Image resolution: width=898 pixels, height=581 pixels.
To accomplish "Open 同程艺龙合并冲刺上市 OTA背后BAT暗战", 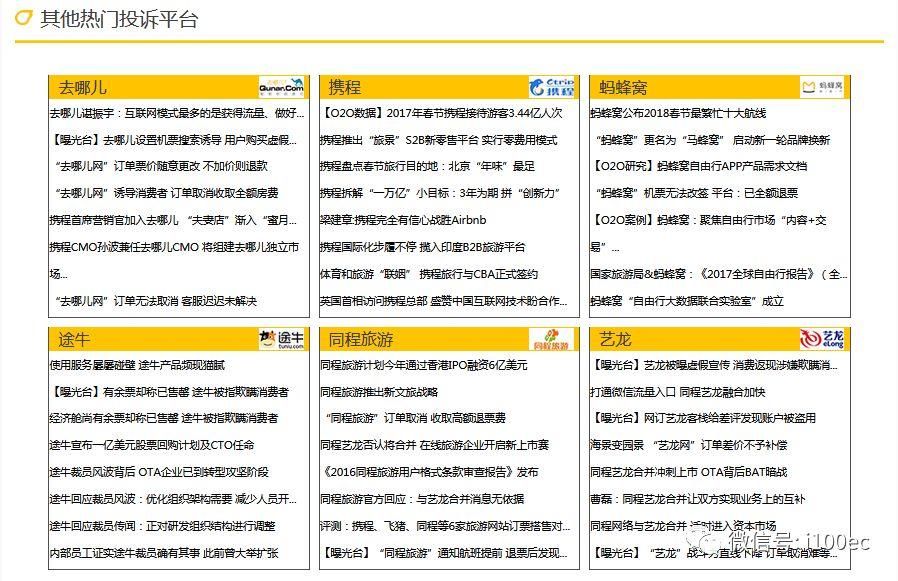I will pos(689,472).
